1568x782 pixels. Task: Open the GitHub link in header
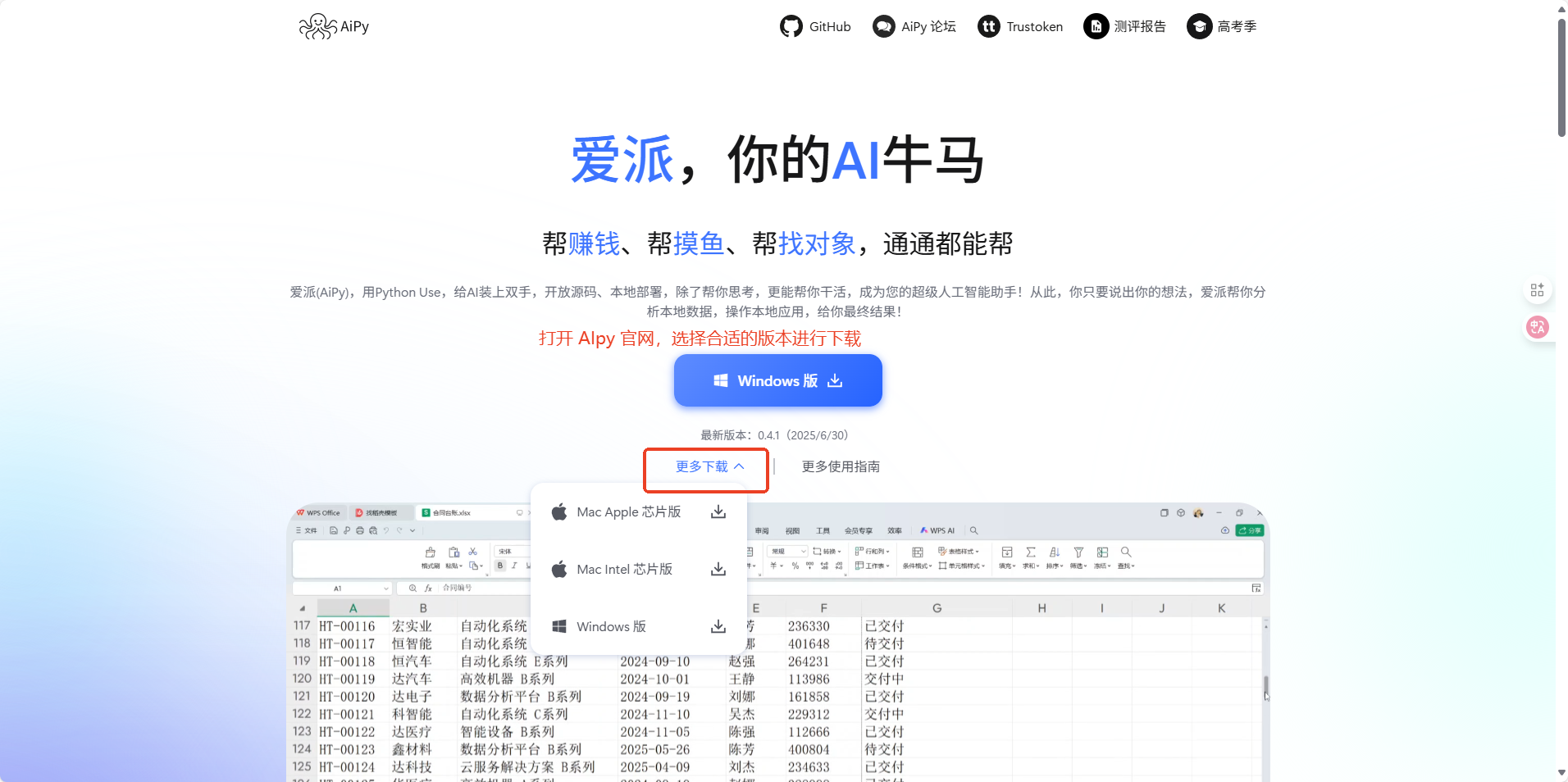coord(815,26)
